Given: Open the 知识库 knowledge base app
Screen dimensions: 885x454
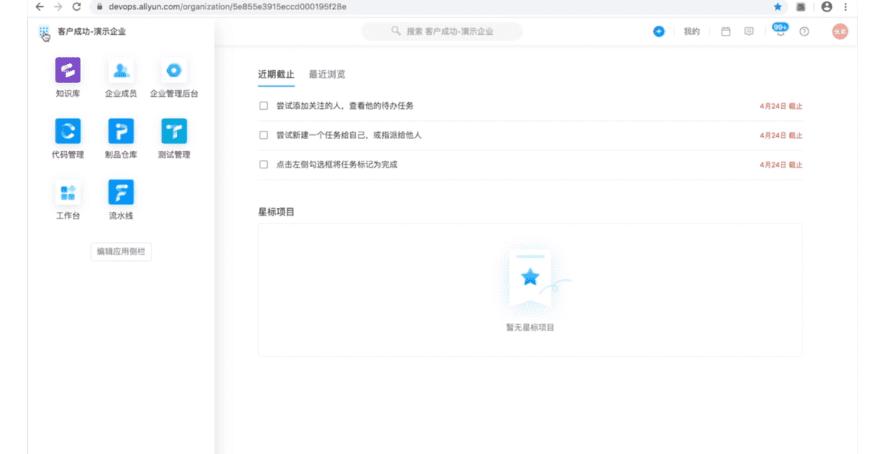Looking at the screenshot, I should [x=68, y=70].
